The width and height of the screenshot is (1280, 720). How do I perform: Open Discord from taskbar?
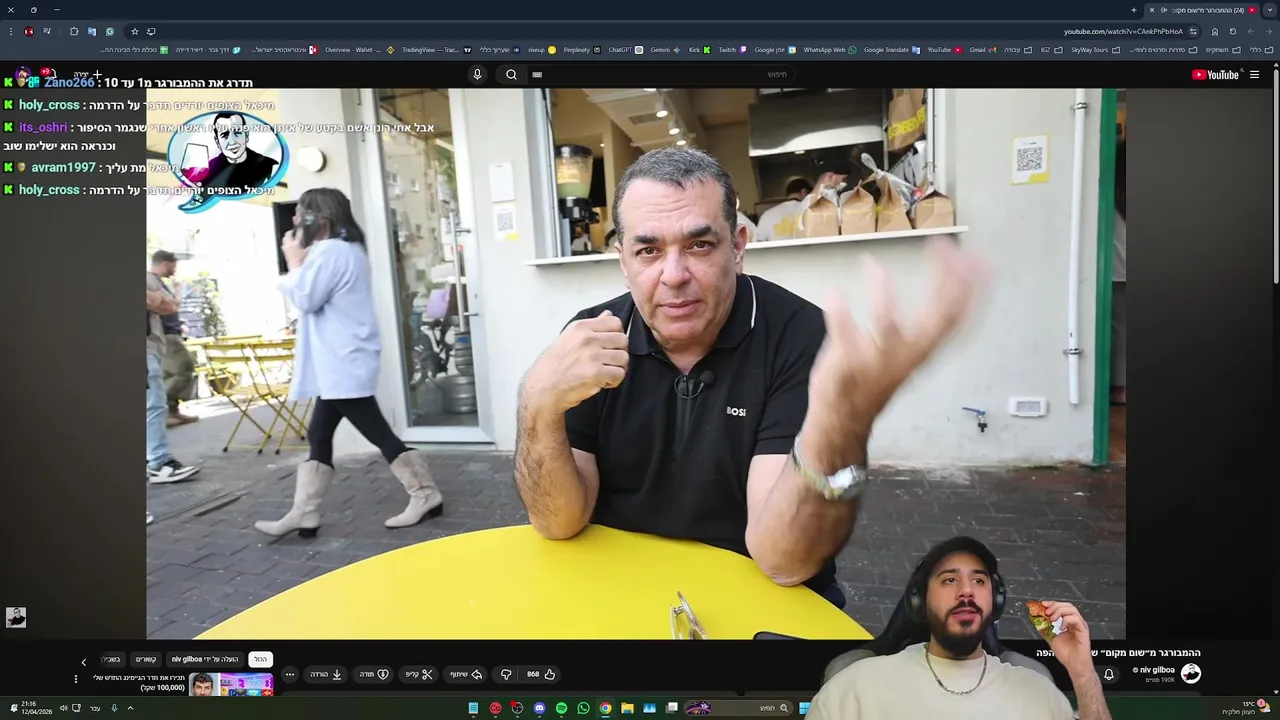pos(539,708)
